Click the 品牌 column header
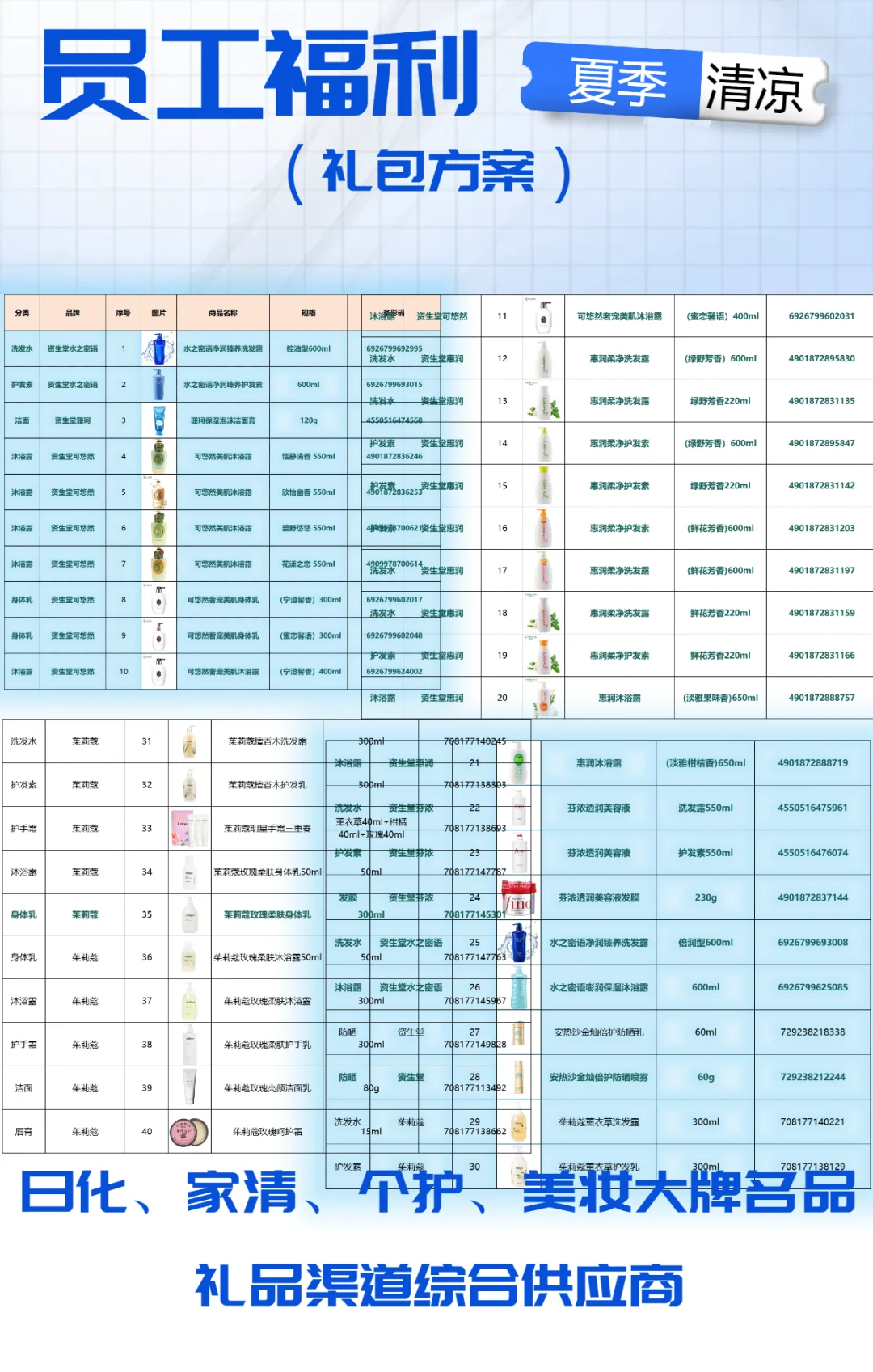The width and height of the screenshot is (873, 1372). [x=73, y=313]
